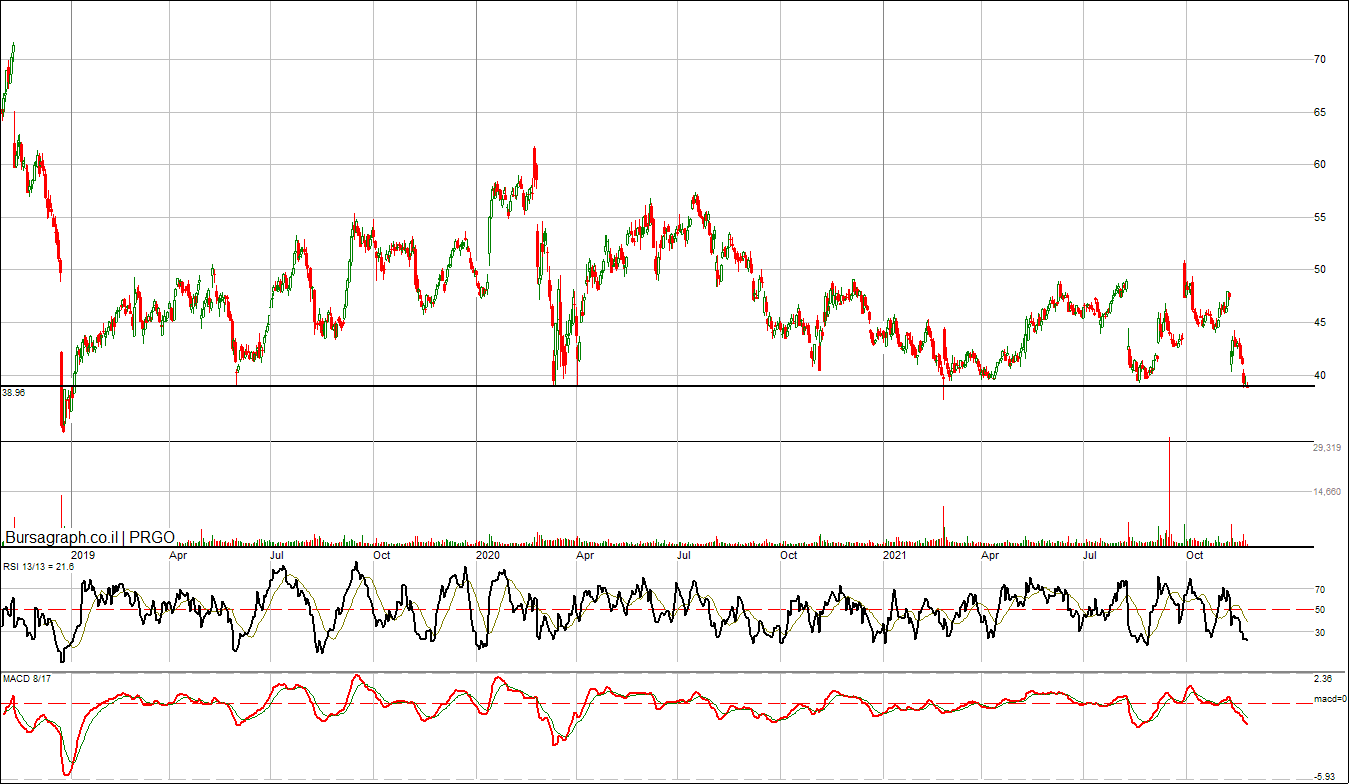Select the 30 level on the RSI axis
The height and width of the screenshot is (784, 1349).
click(x=1320, y=632)
